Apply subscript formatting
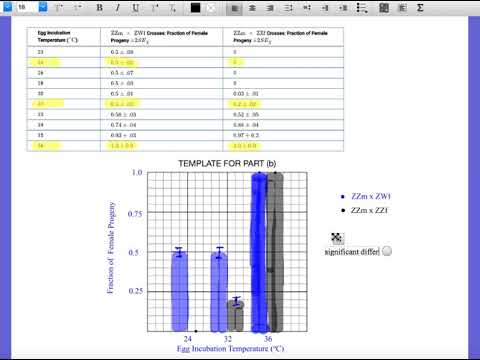The image size is (480, 360). pyautogui.click(x=172, y=8)
